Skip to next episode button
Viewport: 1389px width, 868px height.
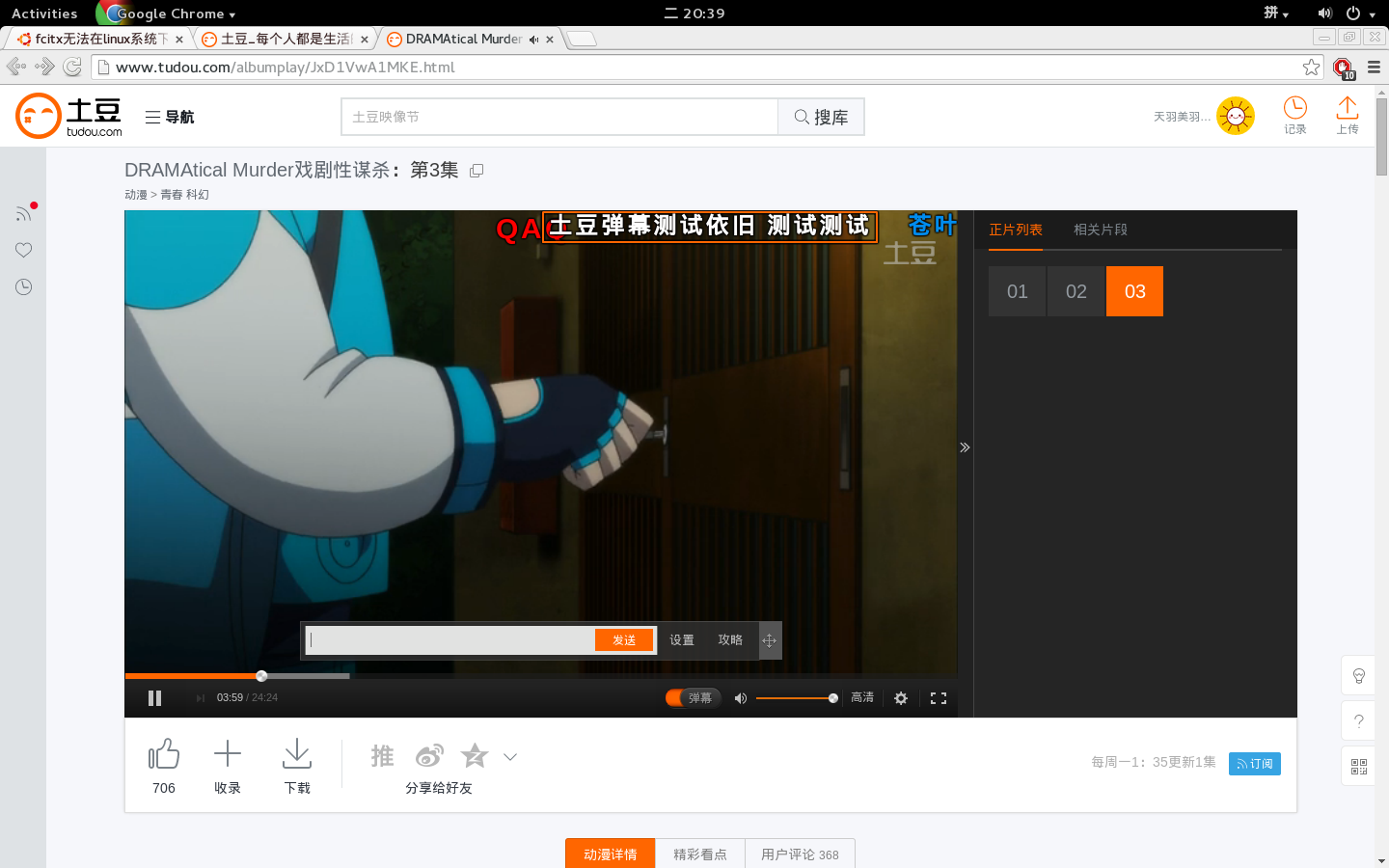[x=200, y=698]
